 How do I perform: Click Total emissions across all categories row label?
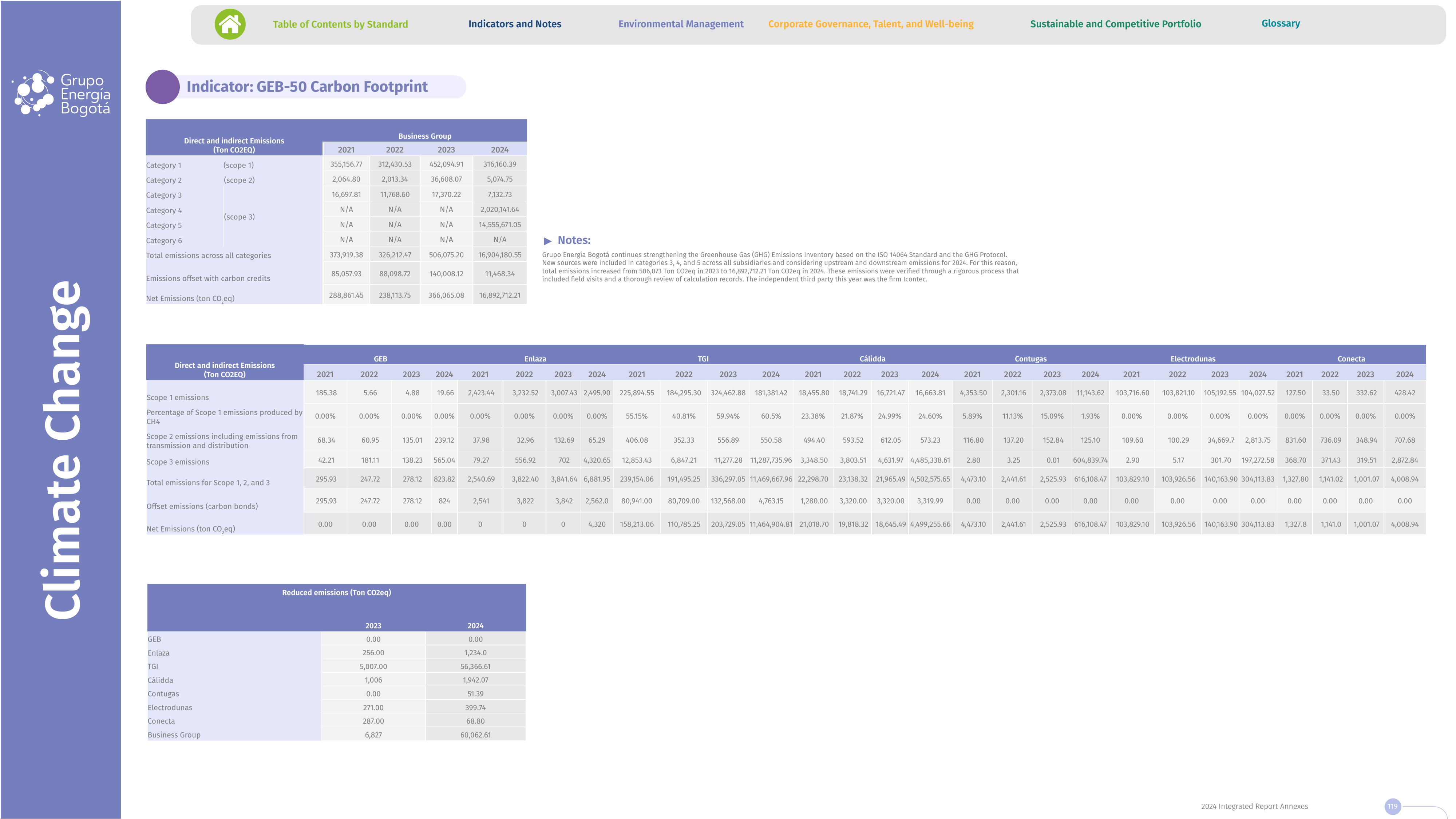[x=208, y=256]
